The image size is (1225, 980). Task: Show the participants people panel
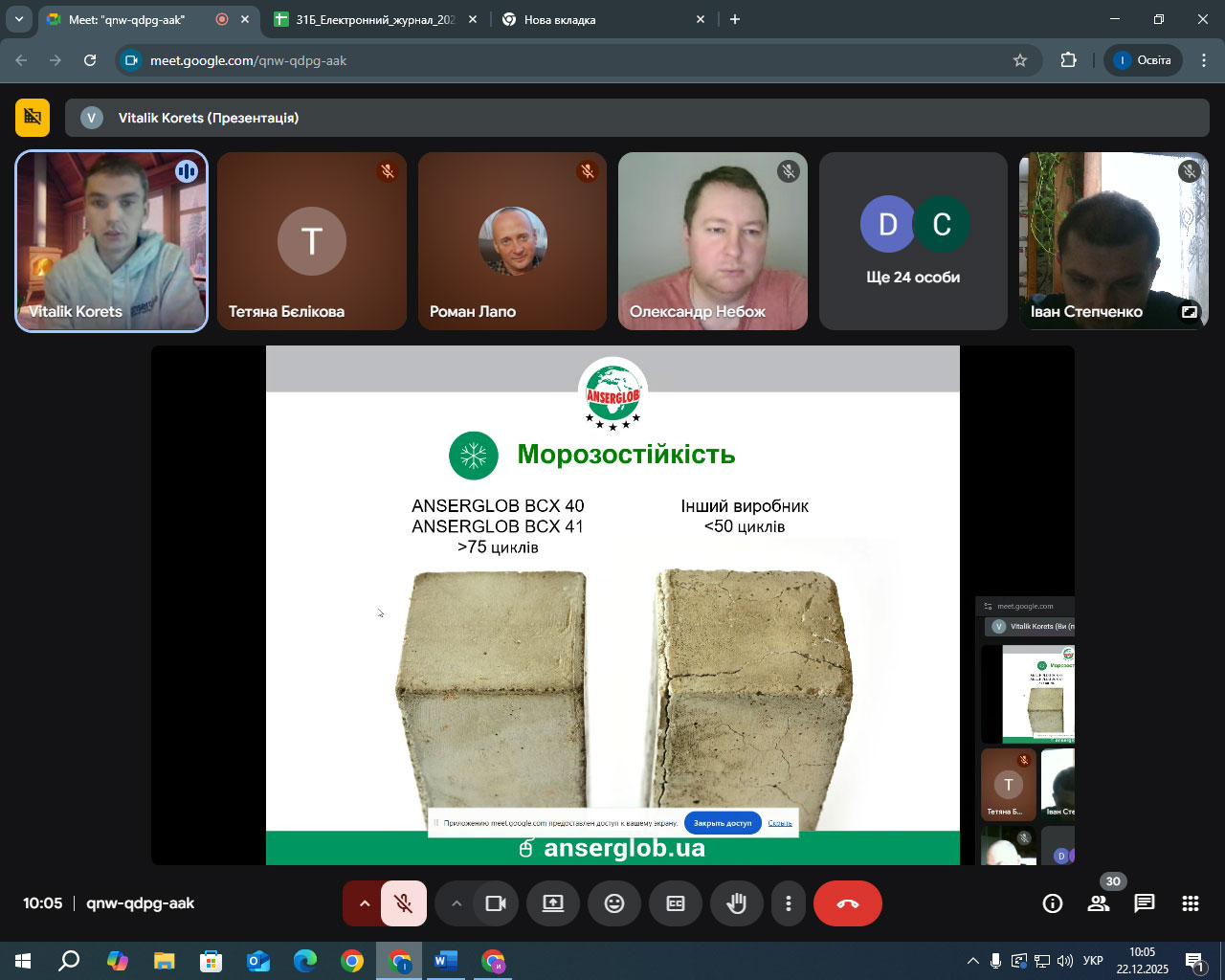tap(1099, 903)
